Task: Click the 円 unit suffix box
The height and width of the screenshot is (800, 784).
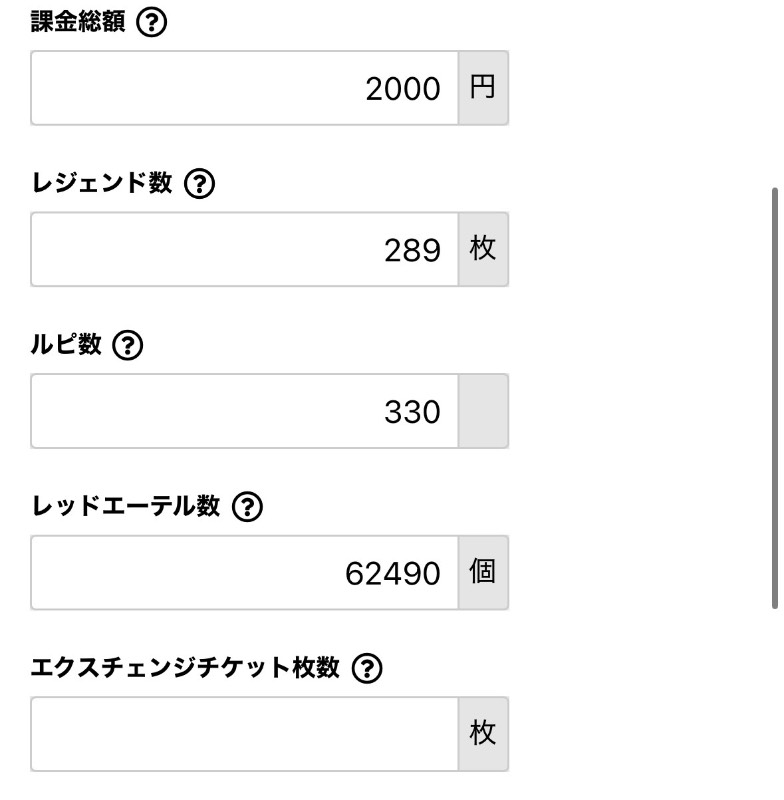Action: coord(483,88)
